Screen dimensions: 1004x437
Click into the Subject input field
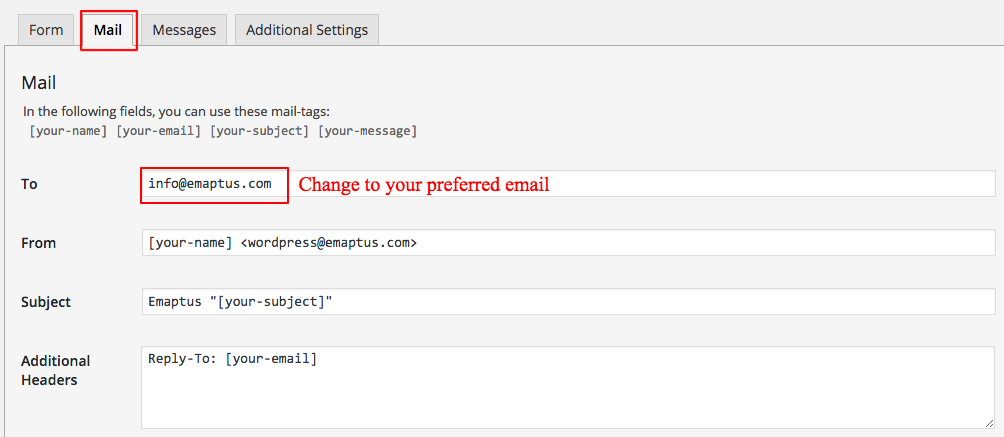tap(568, 302)
